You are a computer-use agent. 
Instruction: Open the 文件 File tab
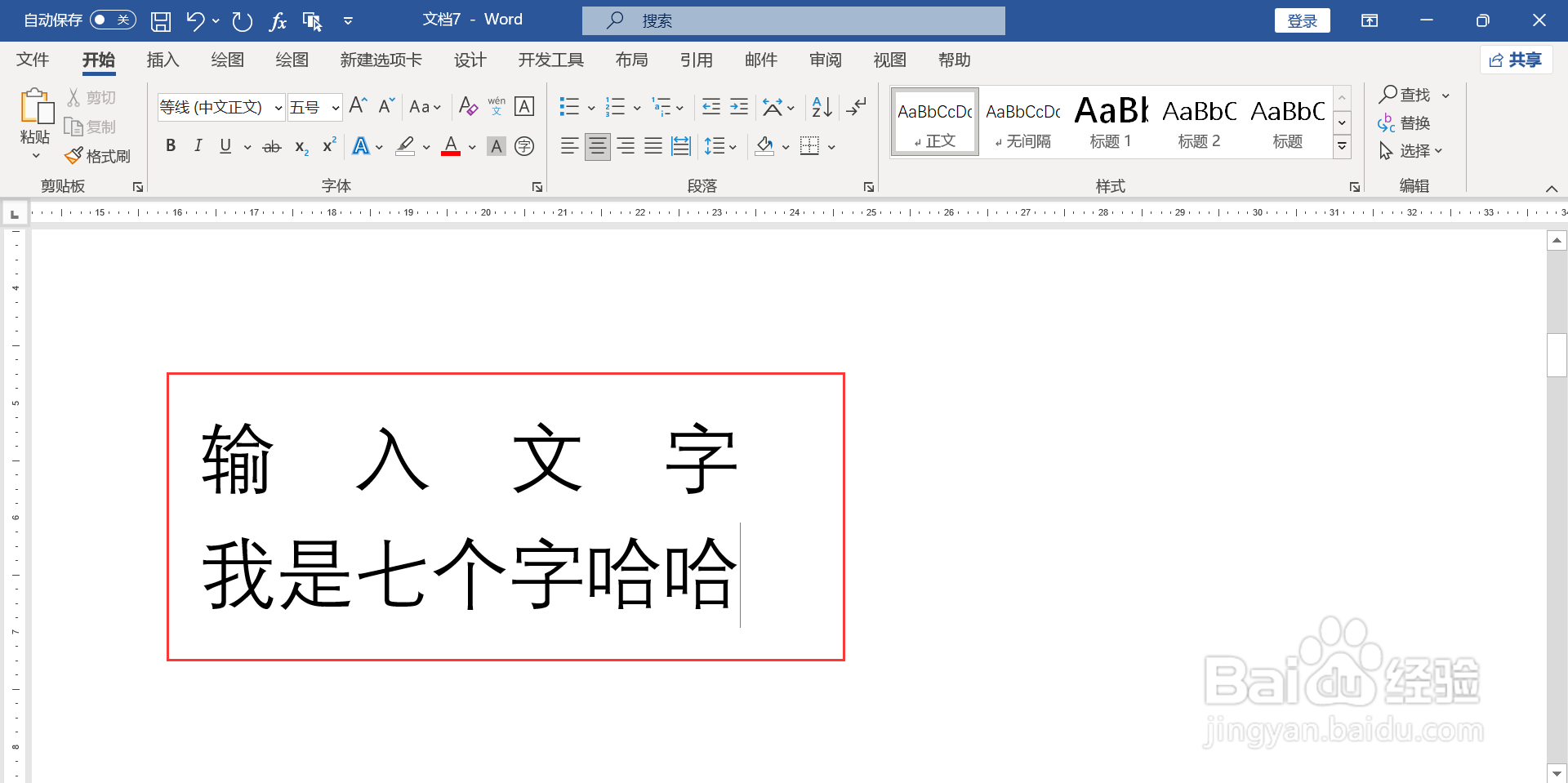(x=33, y=60)
